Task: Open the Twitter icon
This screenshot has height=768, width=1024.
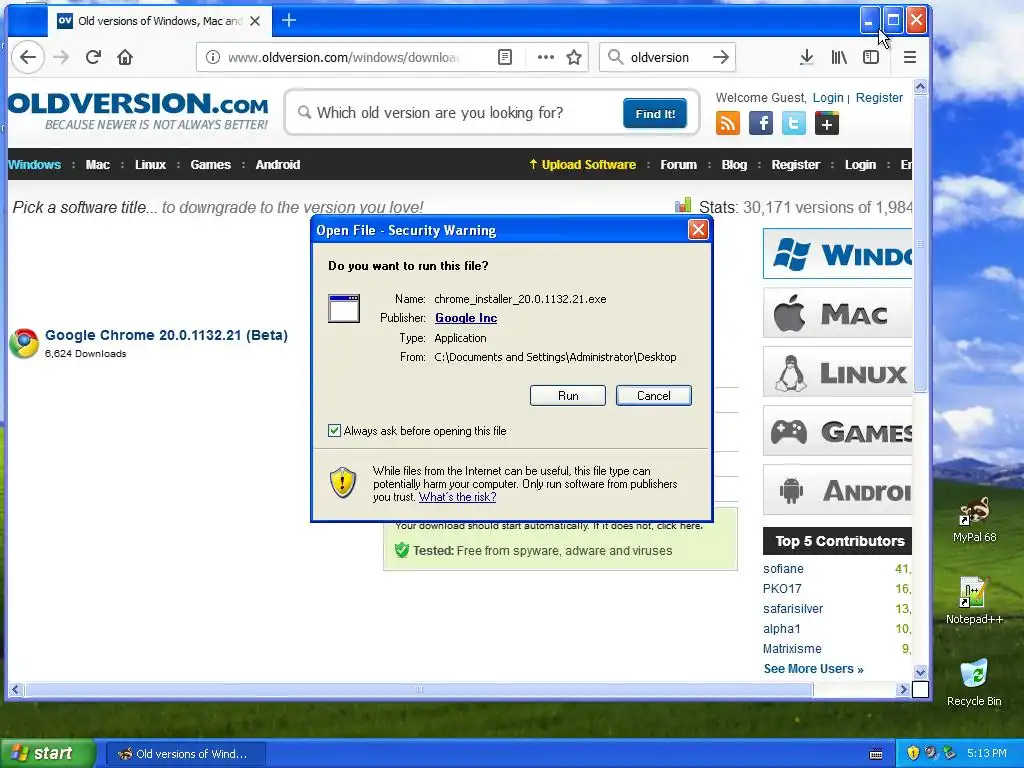Action: coord(793,123)
